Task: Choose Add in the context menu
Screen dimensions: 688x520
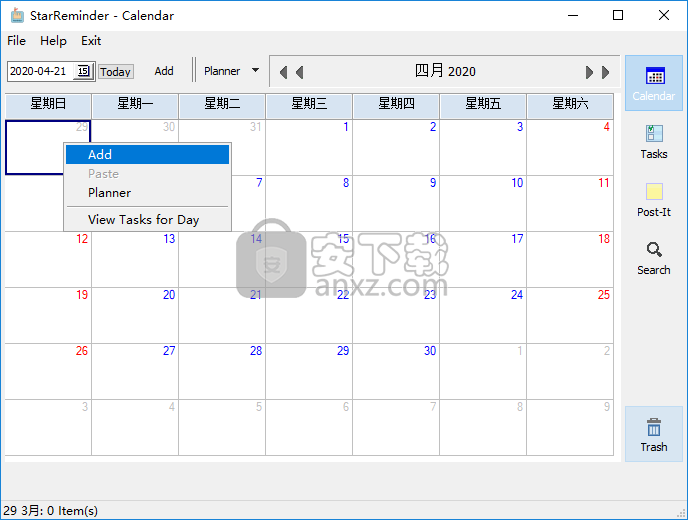Action: coord(147,154)
